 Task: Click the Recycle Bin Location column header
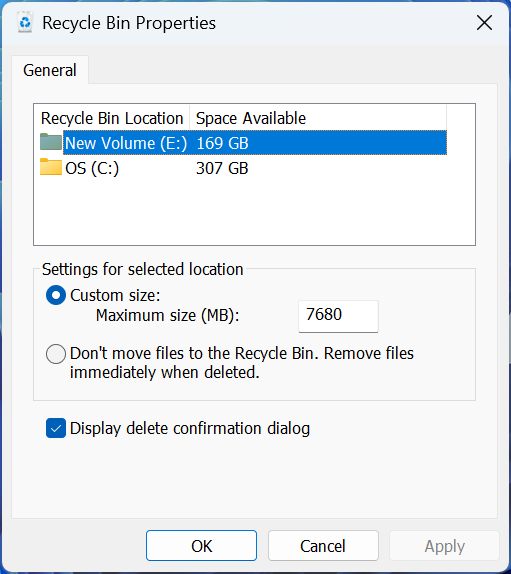112,118
